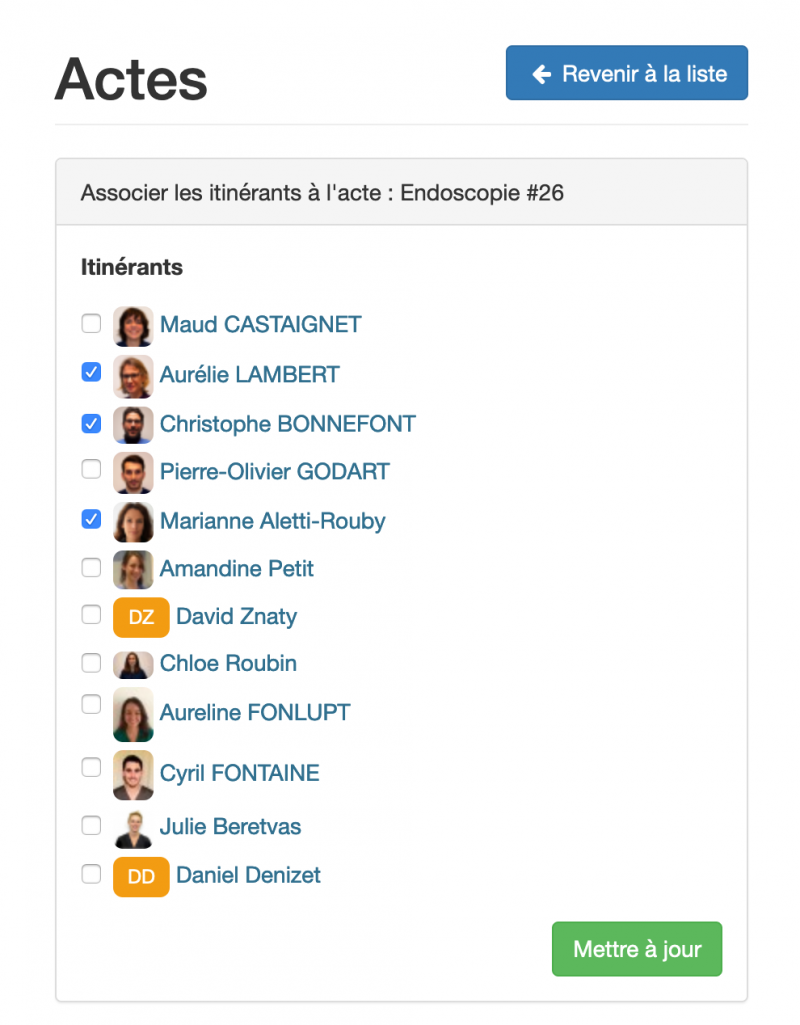The height and width of the screenshot is (1025, 800).
Task: Click Amandine Petit's avatar thumbnail
Action: tap(132, 570)
